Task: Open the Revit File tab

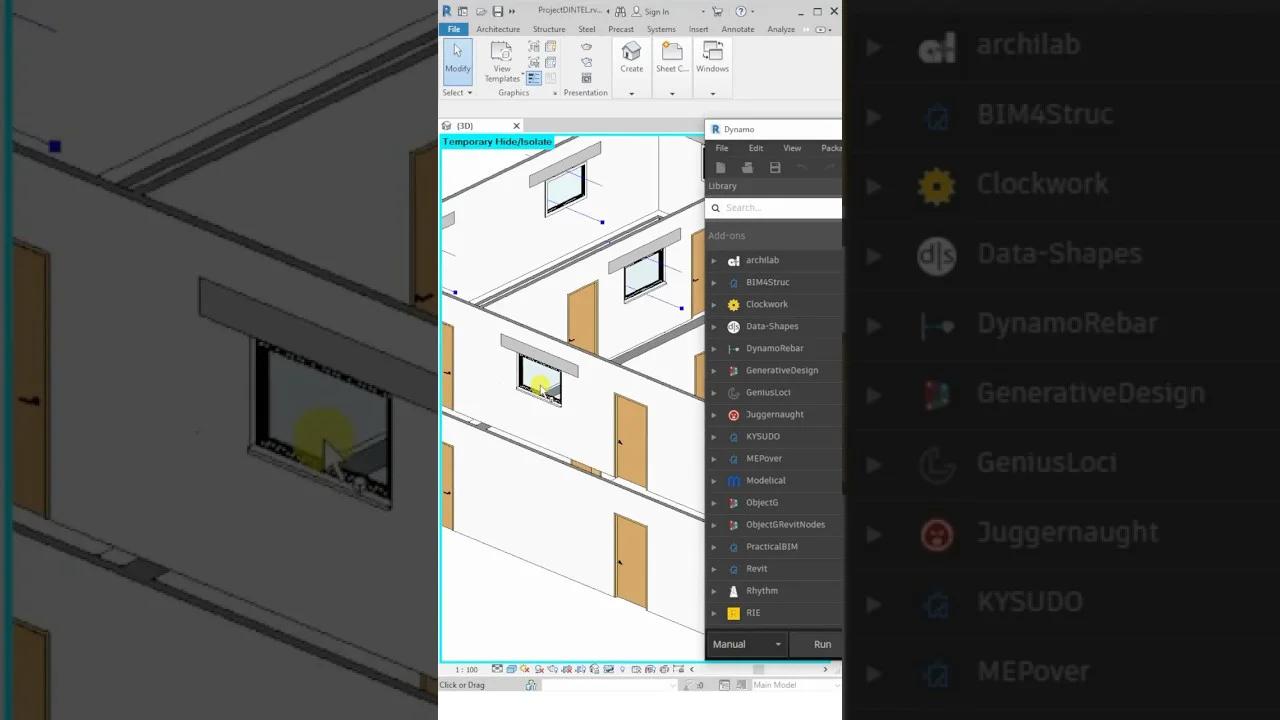Action: [x=453, y=29]
